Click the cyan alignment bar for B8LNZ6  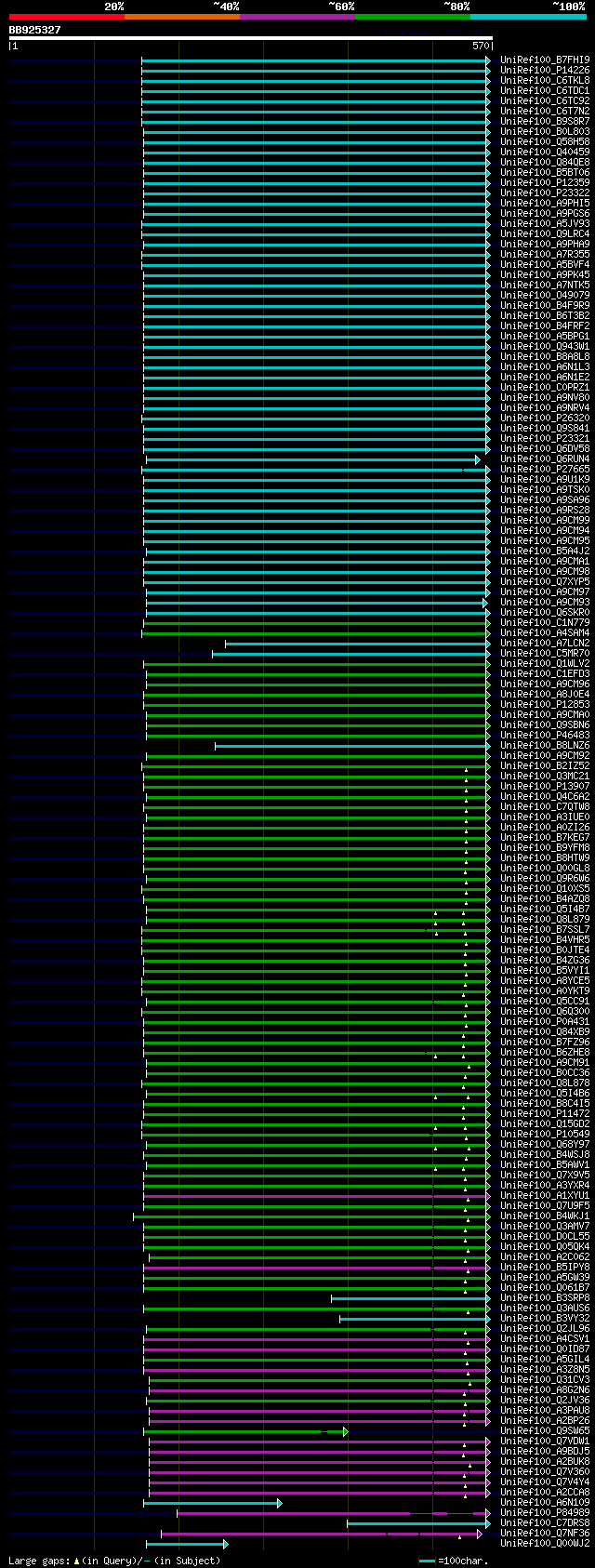pos(352,746)
